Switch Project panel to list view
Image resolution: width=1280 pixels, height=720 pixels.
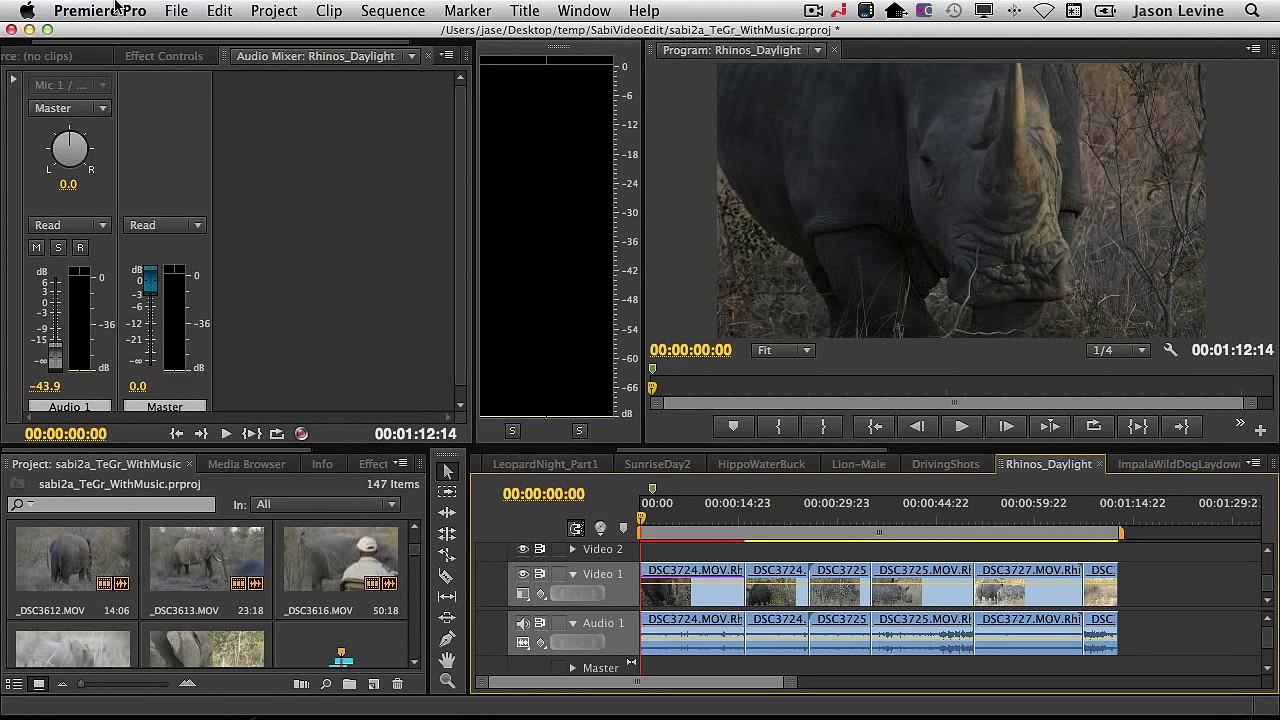coord(14,684)
